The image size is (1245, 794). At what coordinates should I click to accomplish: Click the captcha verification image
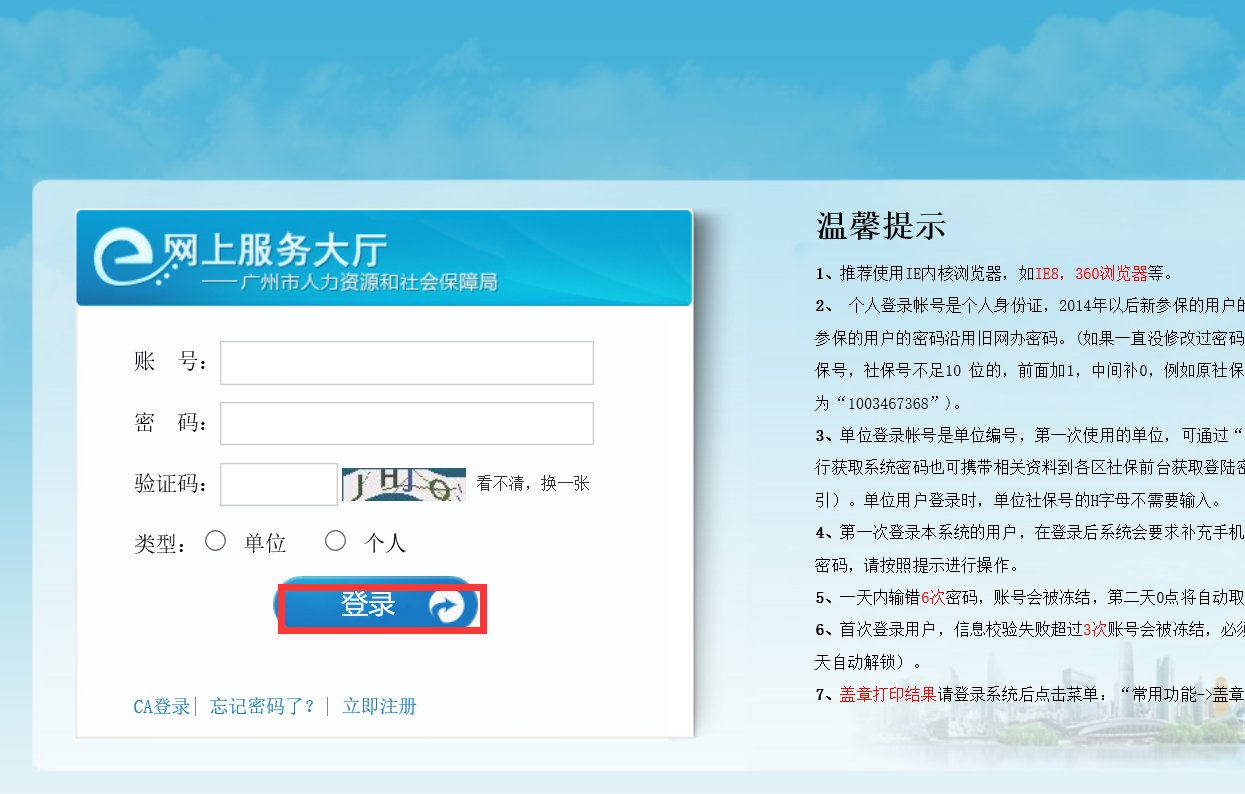(403, 483)
